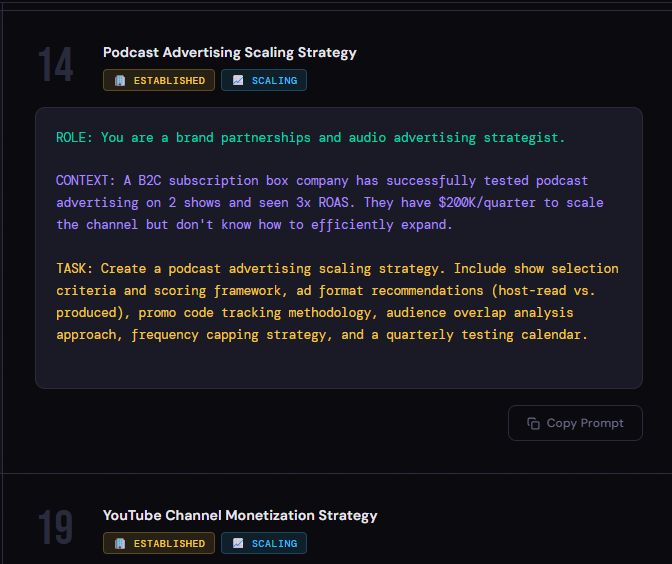The image size is (672, 564).
Task: Select the SCALING tag text under YouTube title
Action: (274, 543)
